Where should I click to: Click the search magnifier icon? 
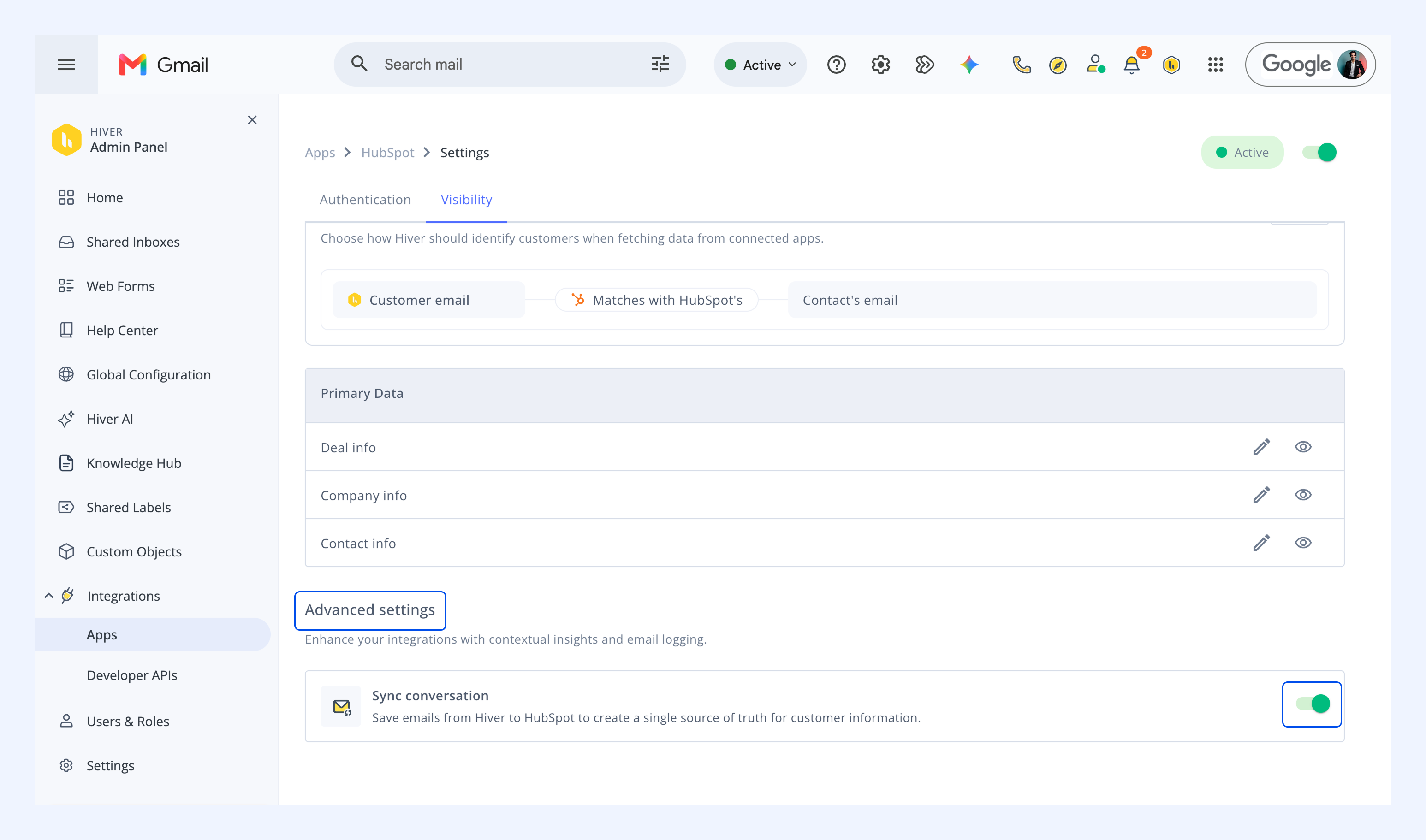pos(359,64)
